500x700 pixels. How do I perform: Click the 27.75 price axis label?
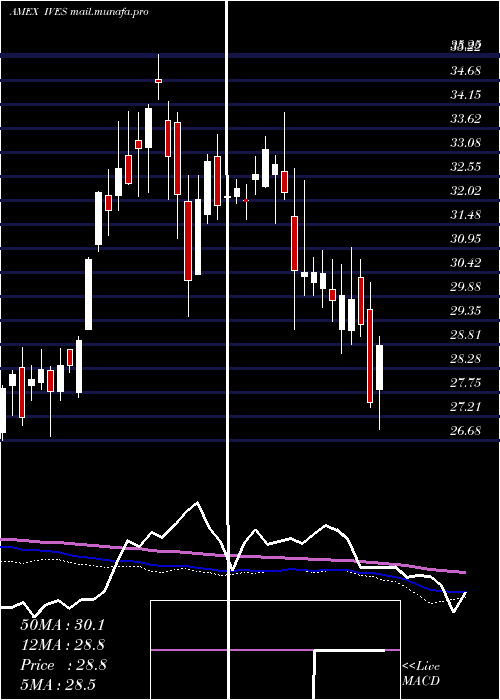click(466, 383)
